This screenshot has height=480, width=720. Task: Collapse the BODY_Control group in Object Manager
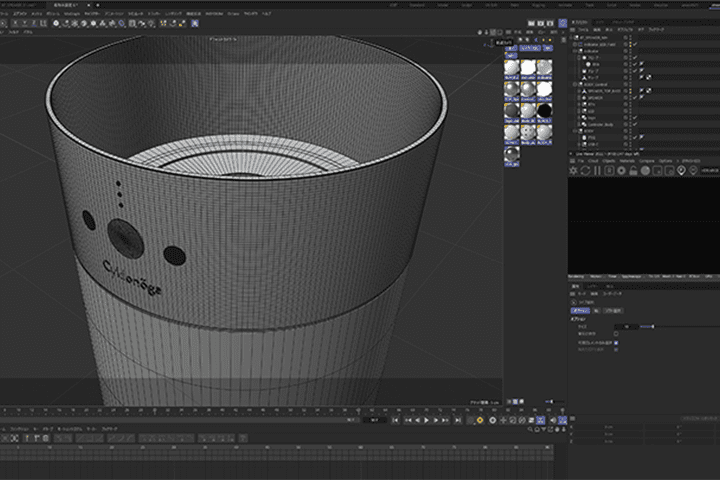(x=574, y=85)
